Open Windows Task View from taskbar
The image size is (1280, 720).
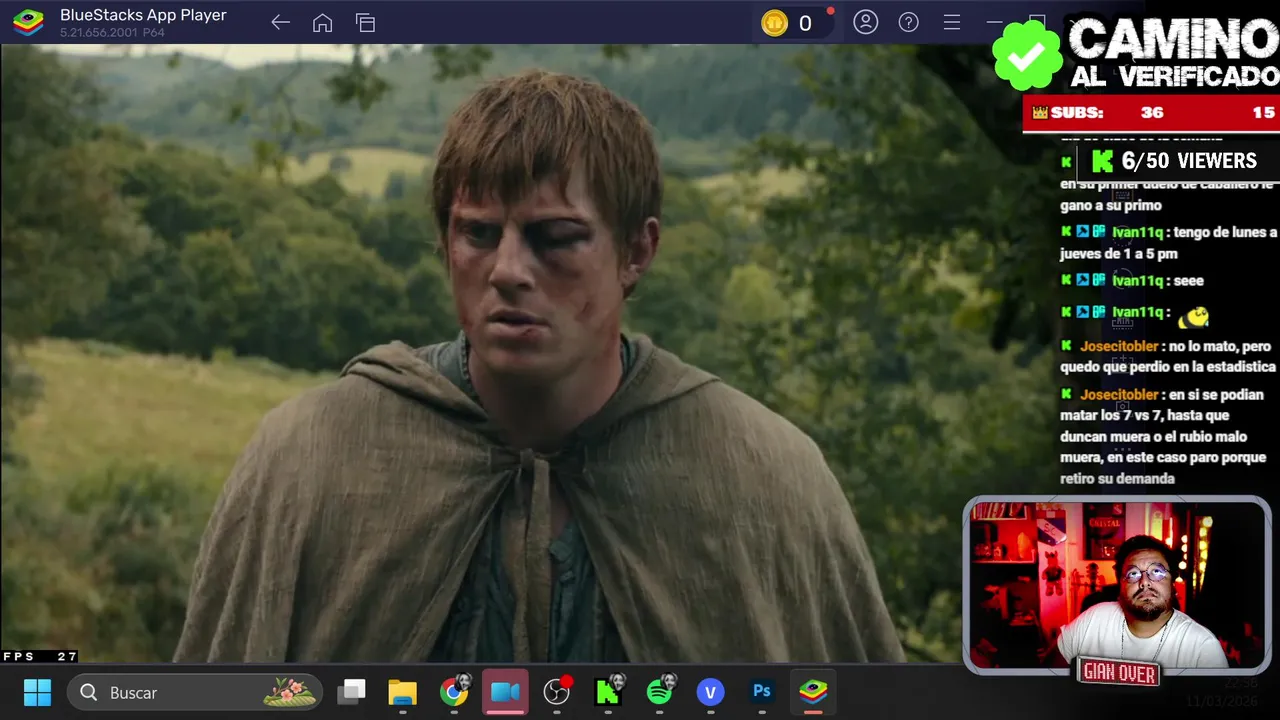(x=351, y=692)
